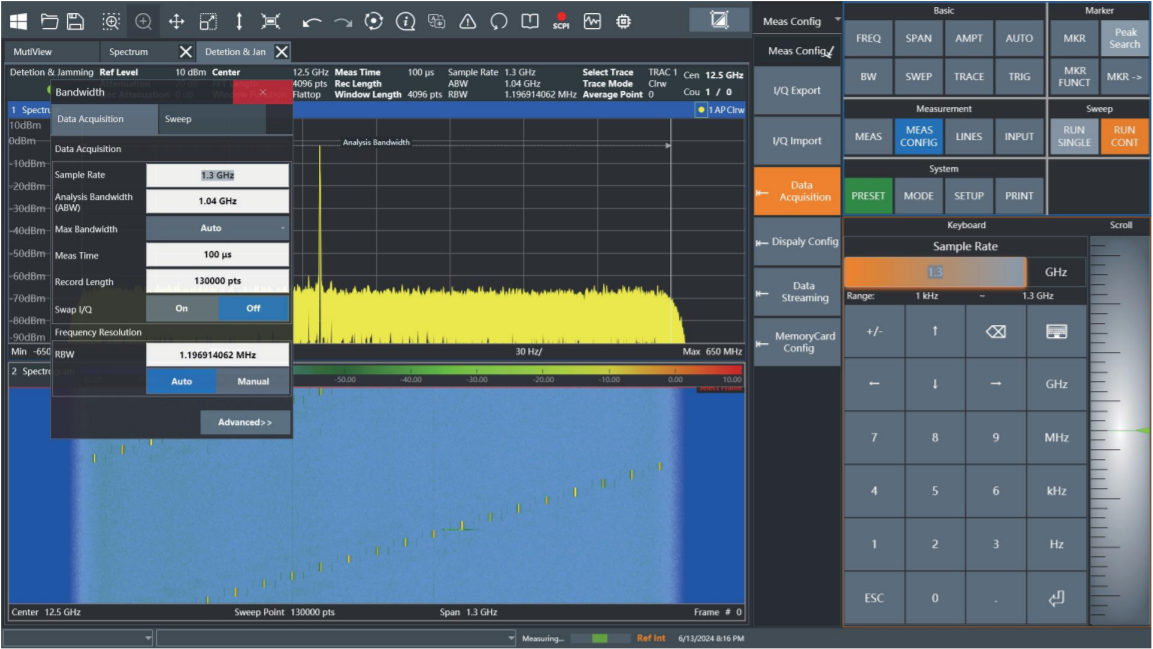Viewport: 1153px width, 649px height.
Task: Click the backspace key on keypad
Action: pos(996,331)
